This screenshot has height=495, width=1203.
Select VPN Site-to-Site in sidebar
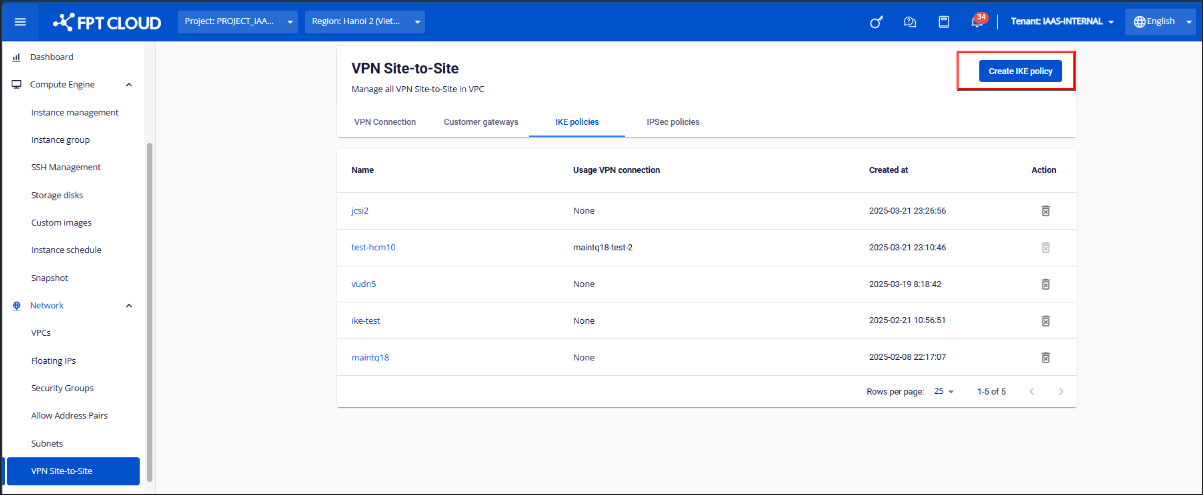pos(73,471)
